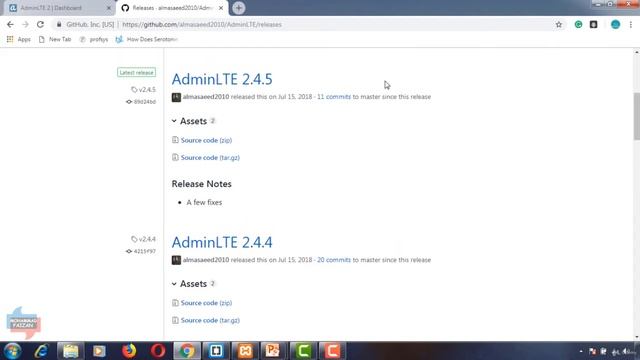Open PowerPoint from taskbar
The height and width of the screenshot is (360, 640).
click(x=274, y=351)
